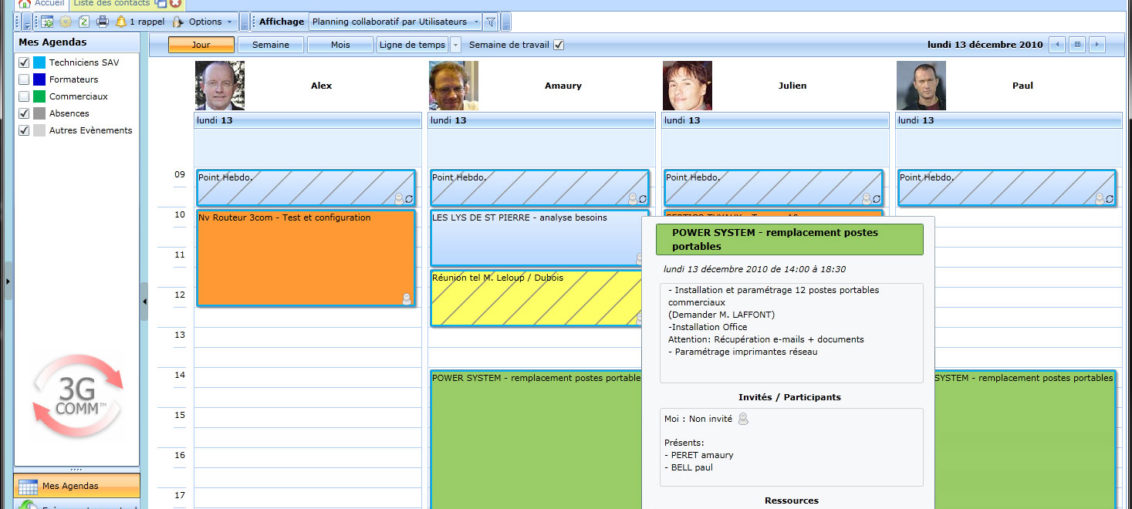Click the left toolbar overflow handle arrow
Viewport: 1132px width, 509px height.
click(x=27, y=22)
